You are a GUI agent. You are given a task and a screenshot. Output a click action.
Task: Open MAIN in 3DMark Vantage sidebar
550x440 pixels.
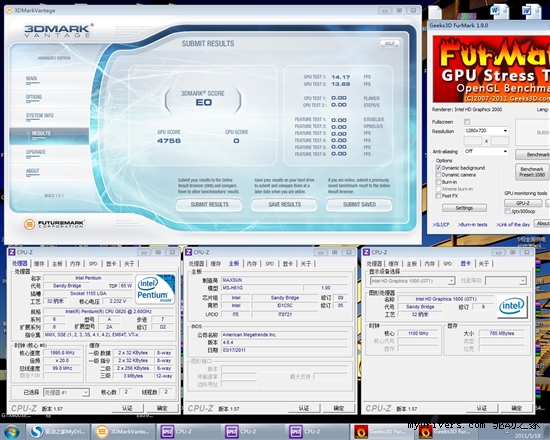(x=32, y=79)
